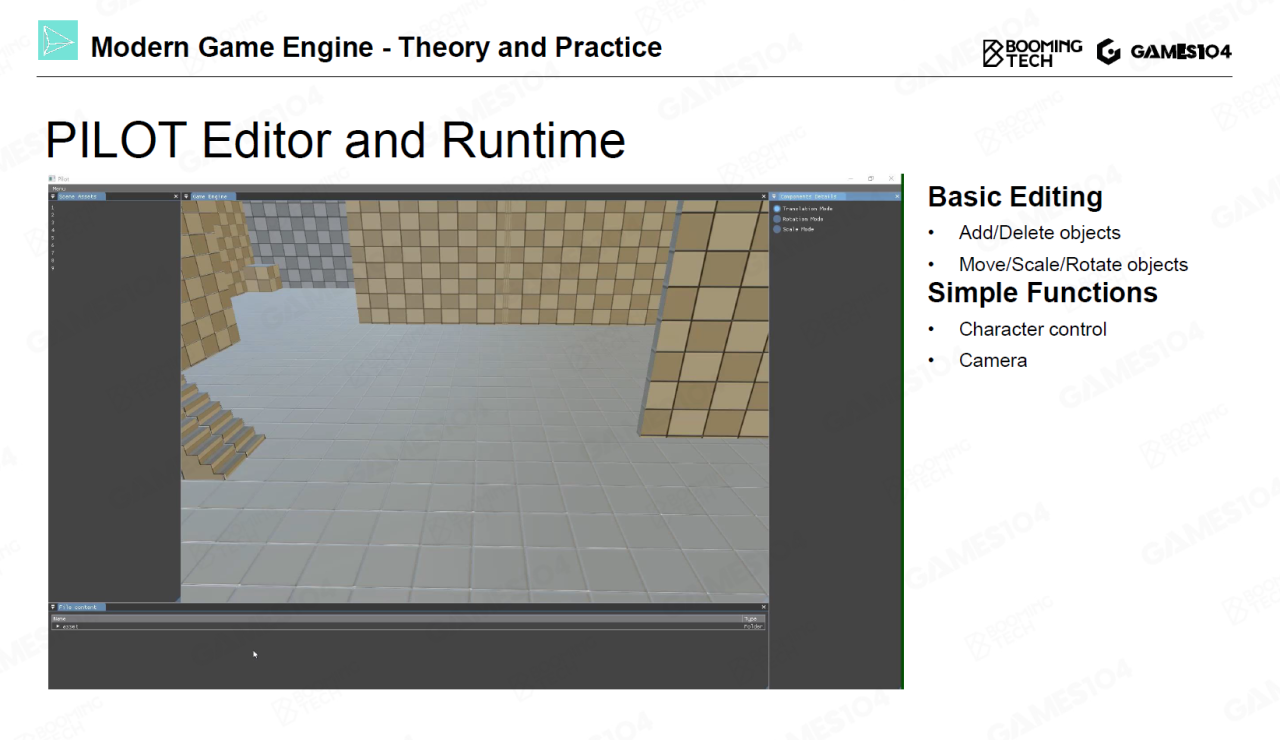Click the Pilot app icon in title bar
This screenshot has width=1280, height=740.
[52, 179]
